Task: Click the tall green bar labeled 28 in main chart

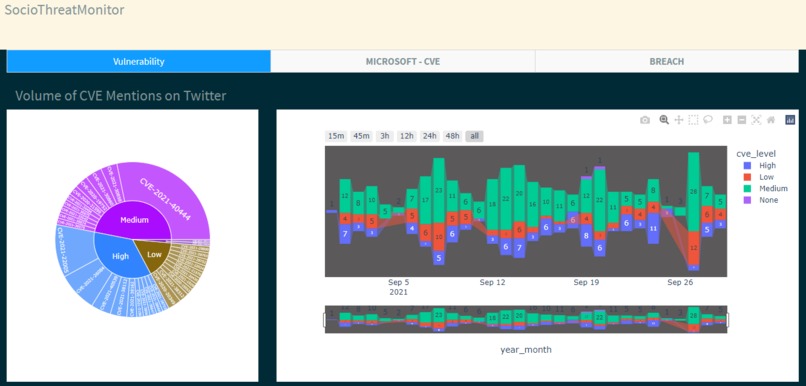Action: click(x=693, y=192)
